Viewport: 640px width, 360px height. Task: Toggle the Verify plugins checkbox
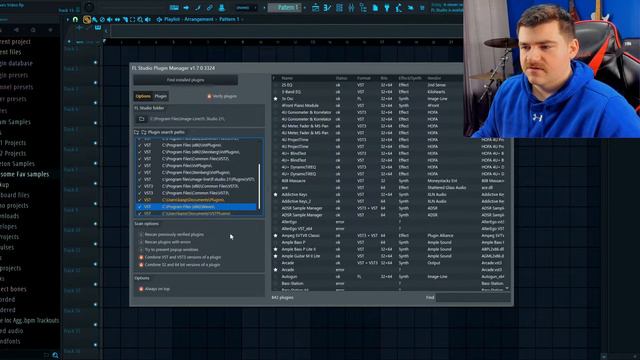209,96
